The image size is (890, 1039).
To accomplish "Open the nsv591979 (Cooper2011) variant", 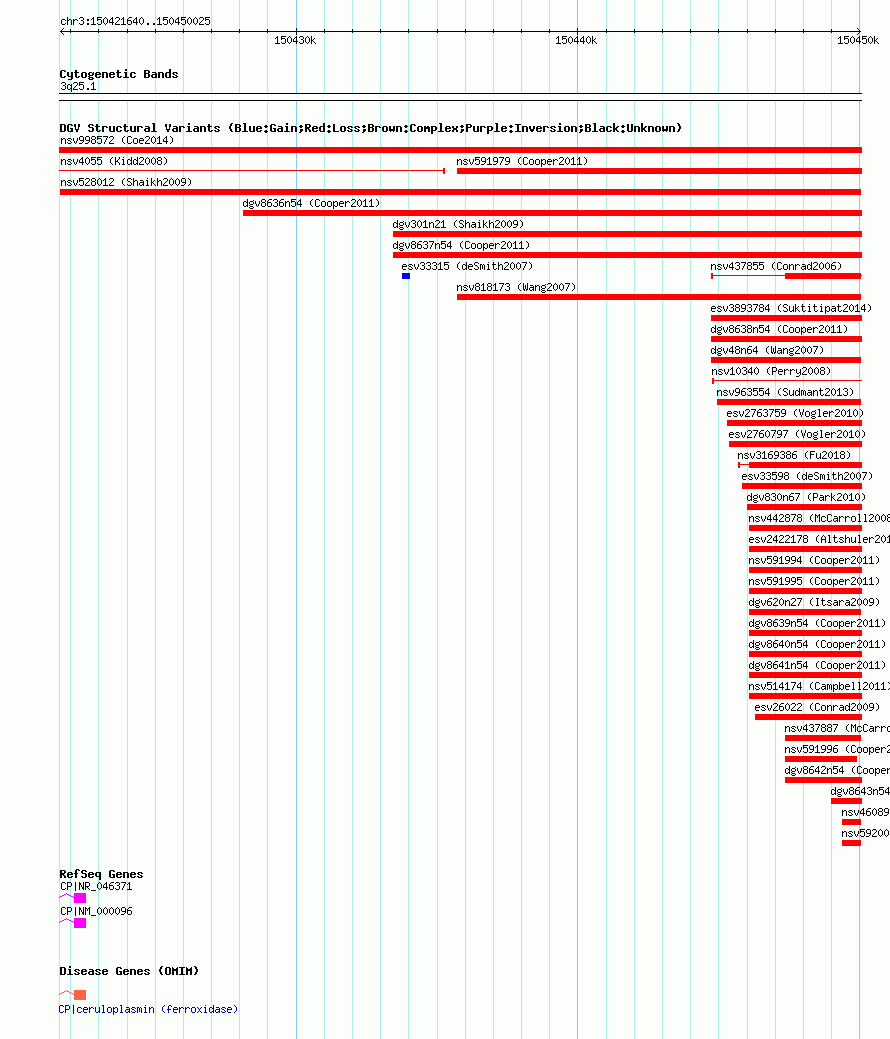I will coord(522,161).
